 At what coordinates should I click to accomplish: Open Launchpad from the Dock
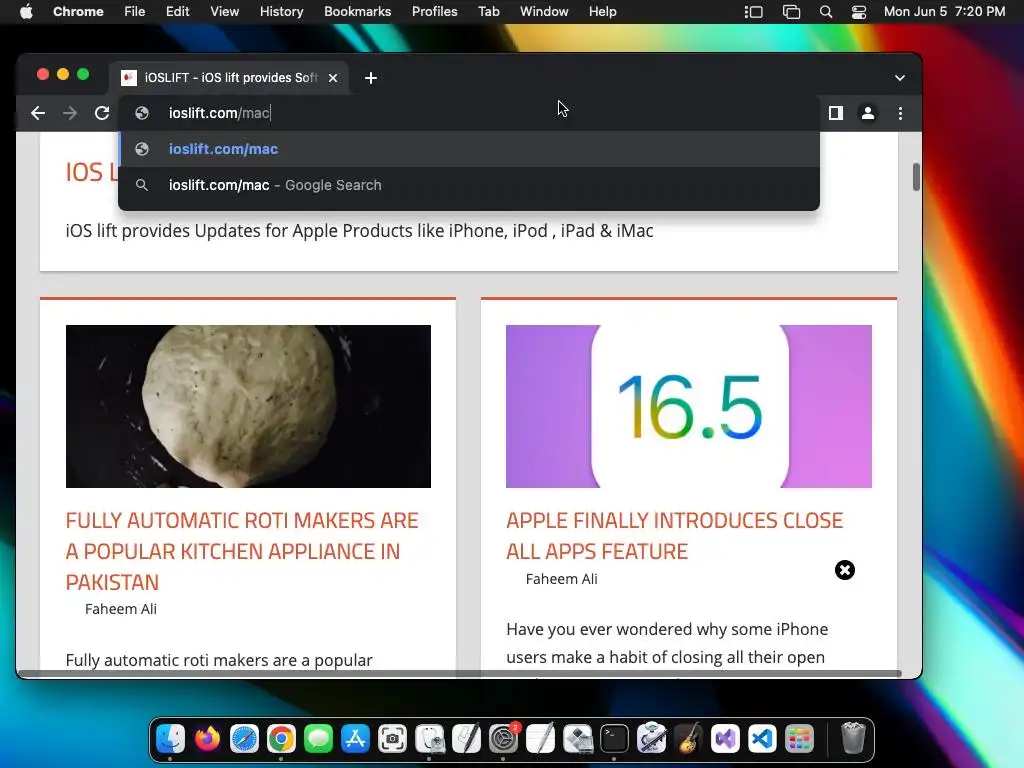click(x=799, y=739)
